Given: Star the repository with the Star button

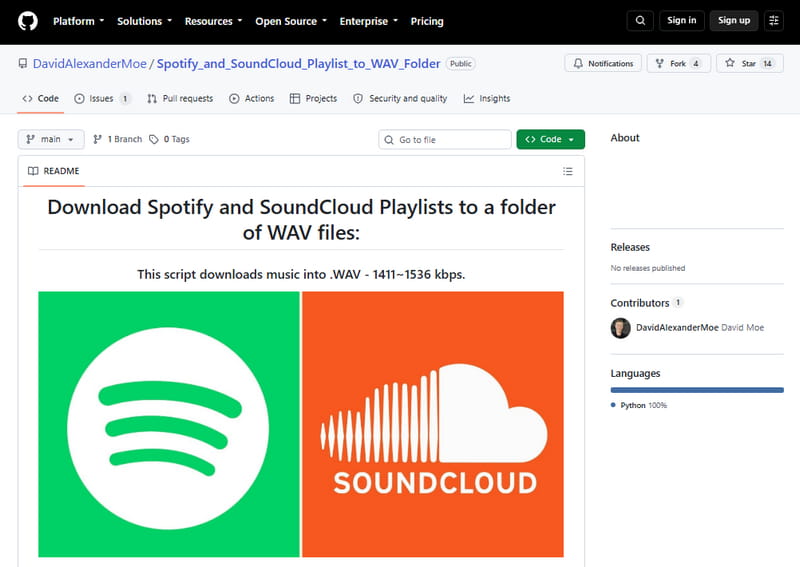Looking at the screenshot, I should 749,63.
